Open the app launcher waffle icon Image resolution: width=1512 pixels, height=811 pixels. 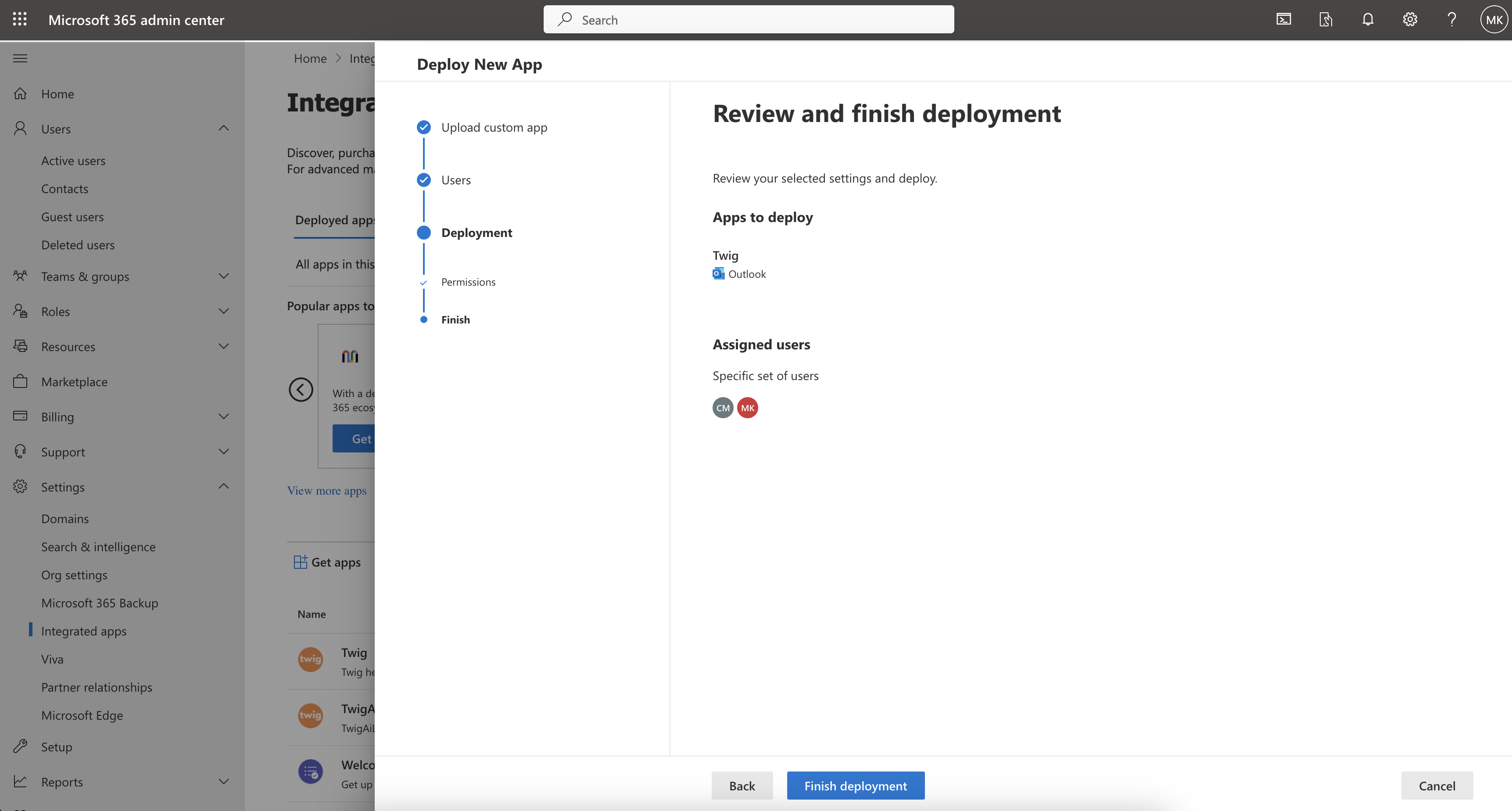click(19, 19)
